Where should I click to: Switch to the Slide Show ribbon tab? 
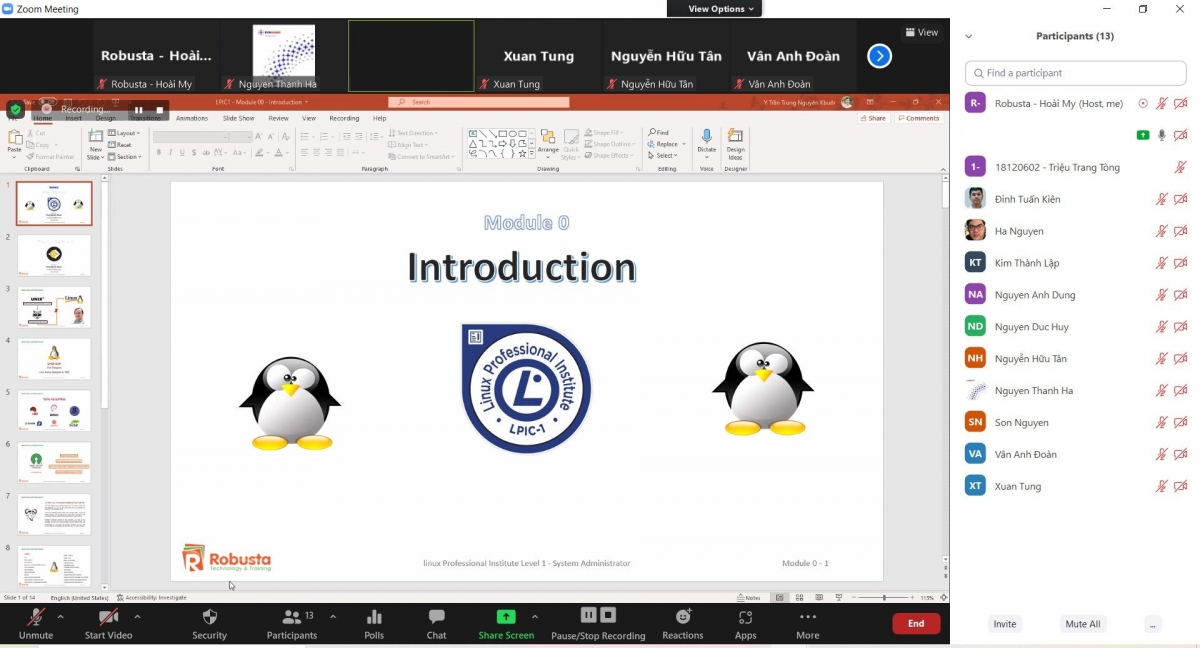coord(238,118)
